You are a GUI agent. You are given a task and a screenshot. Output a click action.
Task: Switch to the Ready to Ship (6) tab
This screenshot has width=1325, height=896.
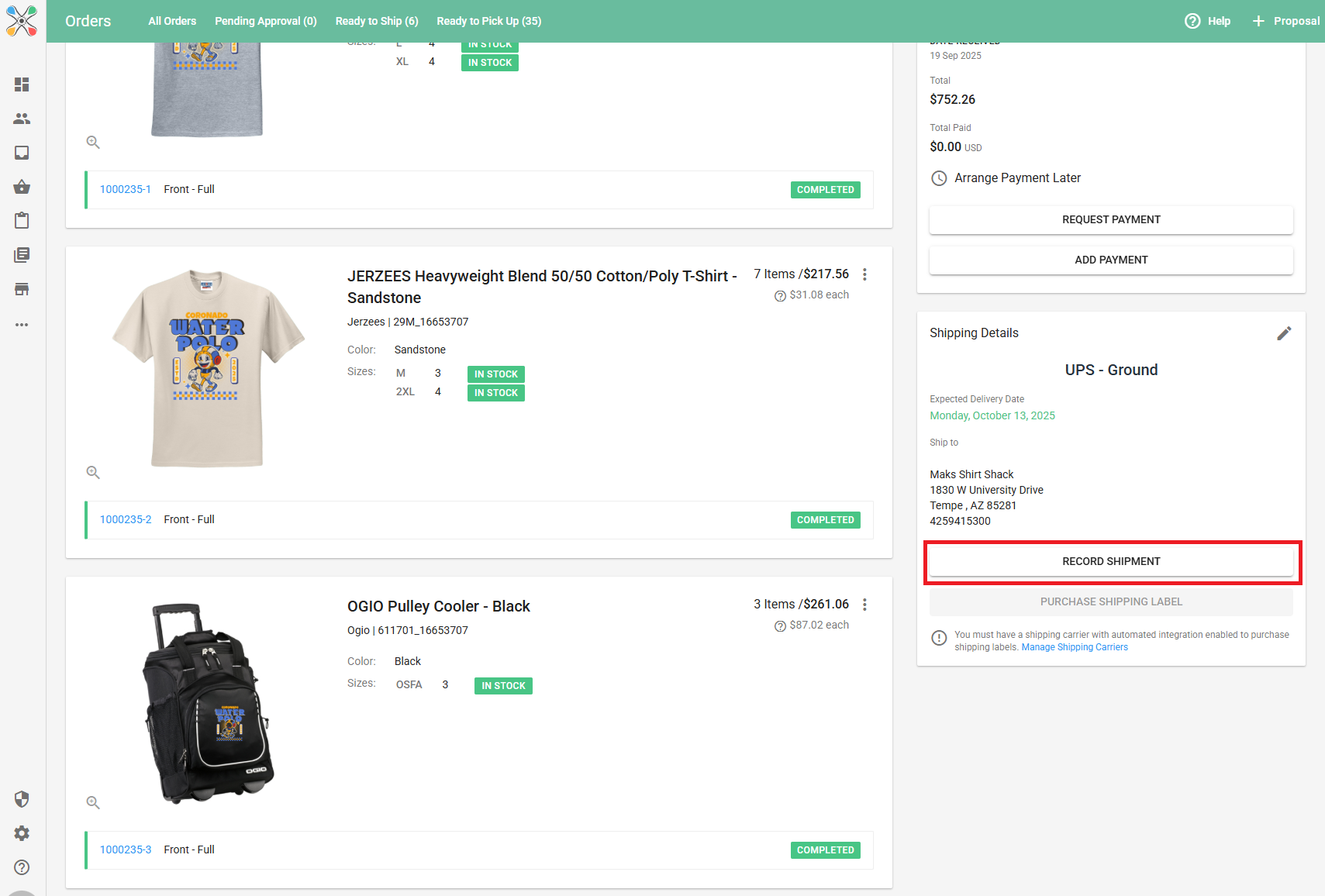(x=377, y=21)
